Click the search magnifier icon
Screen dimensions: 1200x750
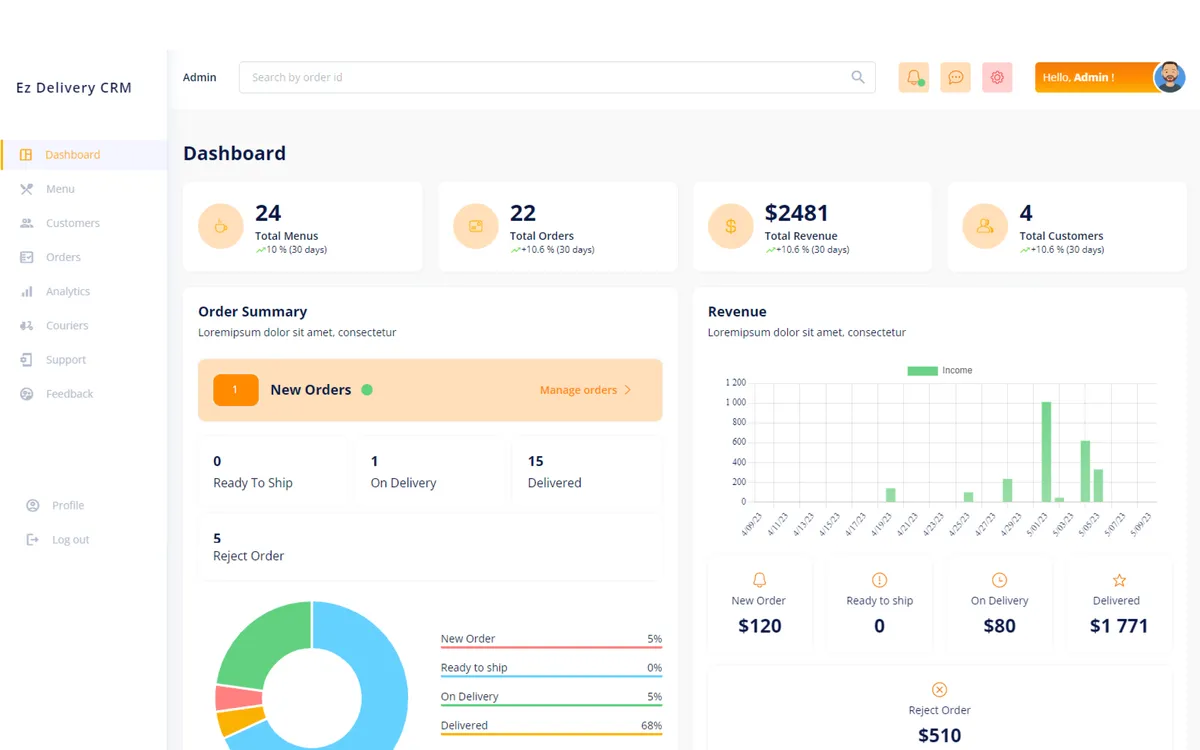click(858, 77)
